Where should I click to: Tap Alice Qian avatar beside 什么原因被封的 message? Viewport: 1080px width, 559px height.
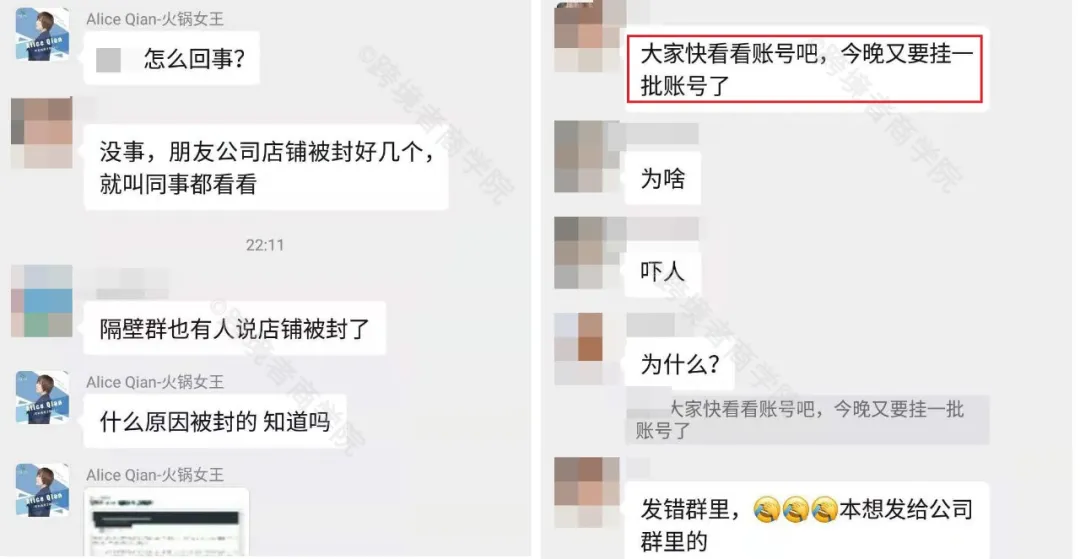(x=42, y=397)
